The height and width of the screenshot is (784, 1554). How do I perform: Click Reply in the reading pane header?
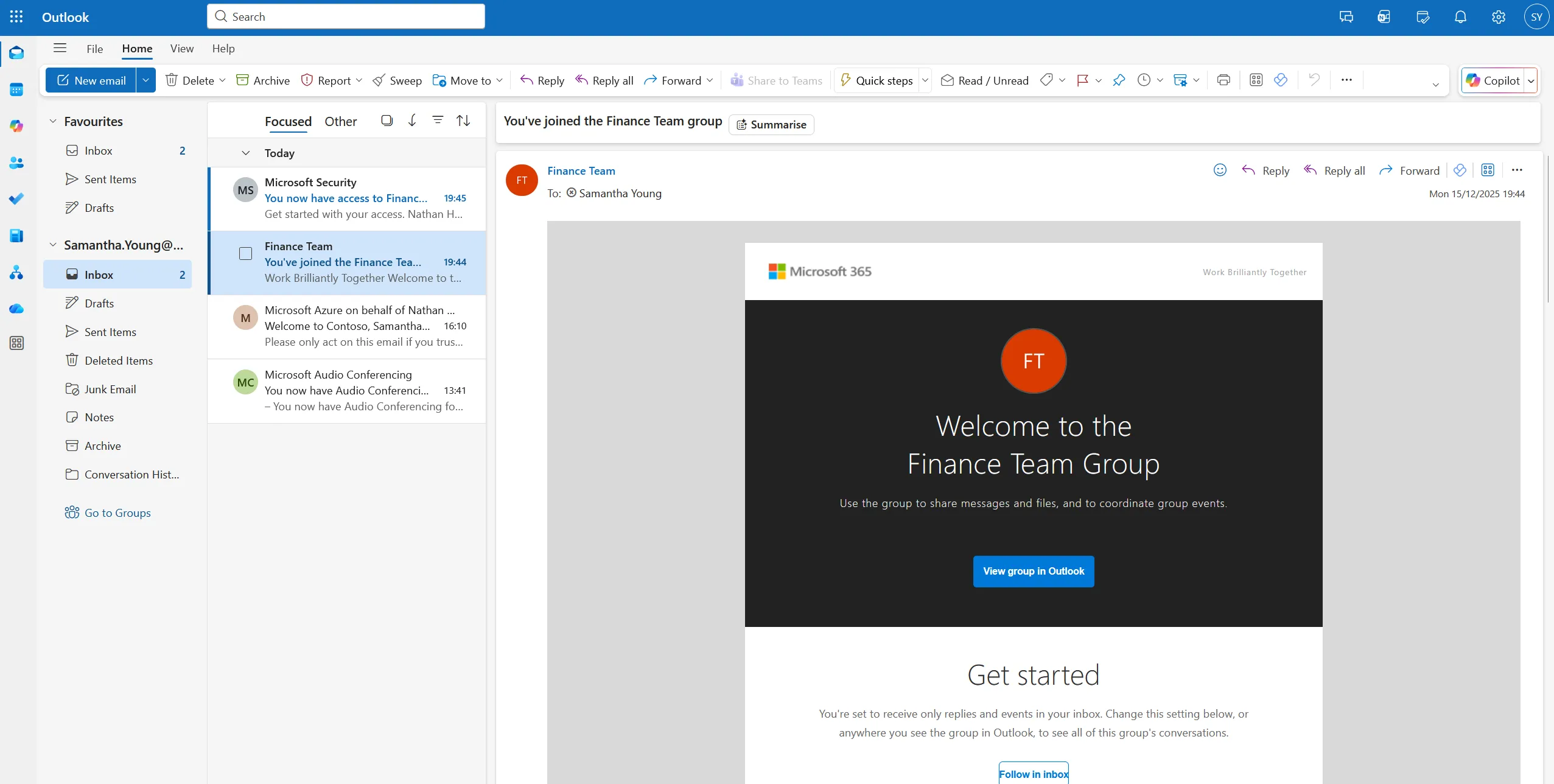click(x=1265, y=170)
